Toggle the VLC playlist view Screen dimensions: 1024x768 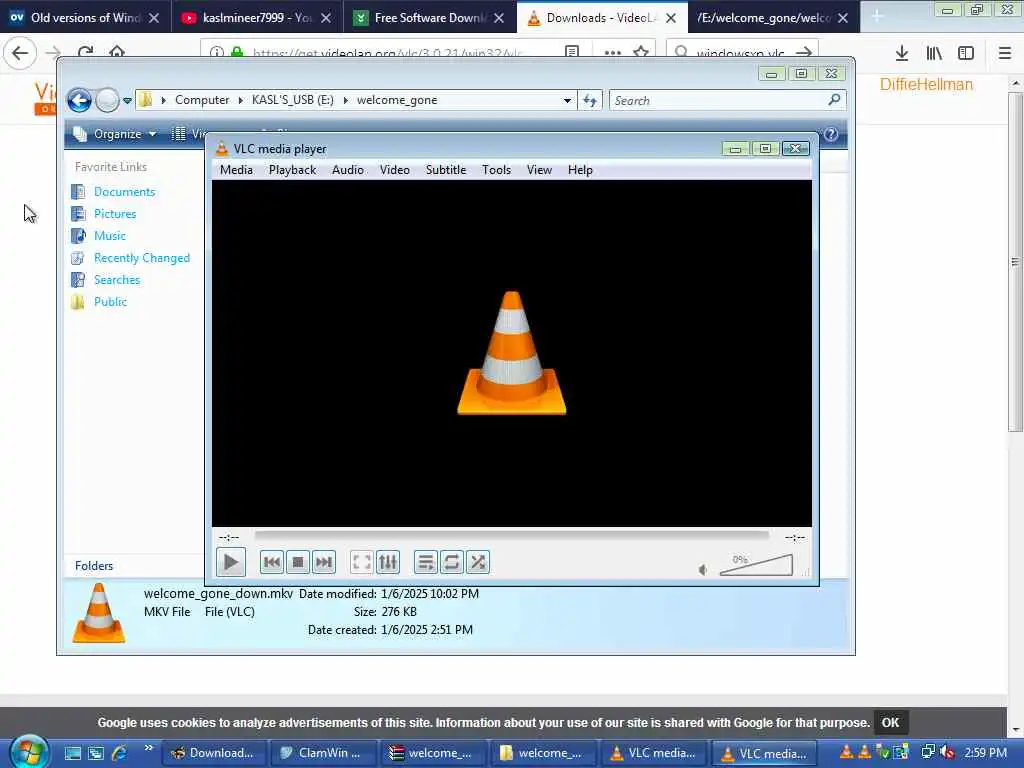425,562
